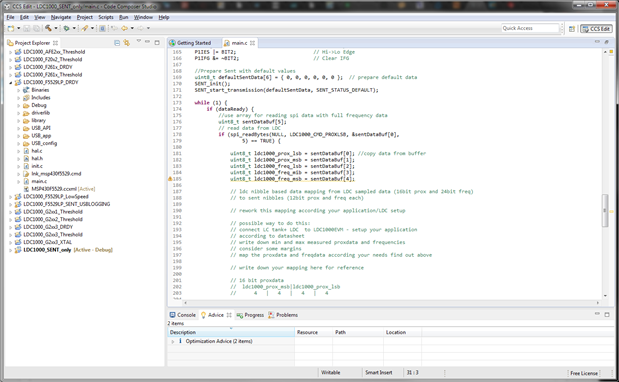Select the USB_API folder
Image resolution: width=619 pixels, height=382 pixels.
click(x=41, y=128)
